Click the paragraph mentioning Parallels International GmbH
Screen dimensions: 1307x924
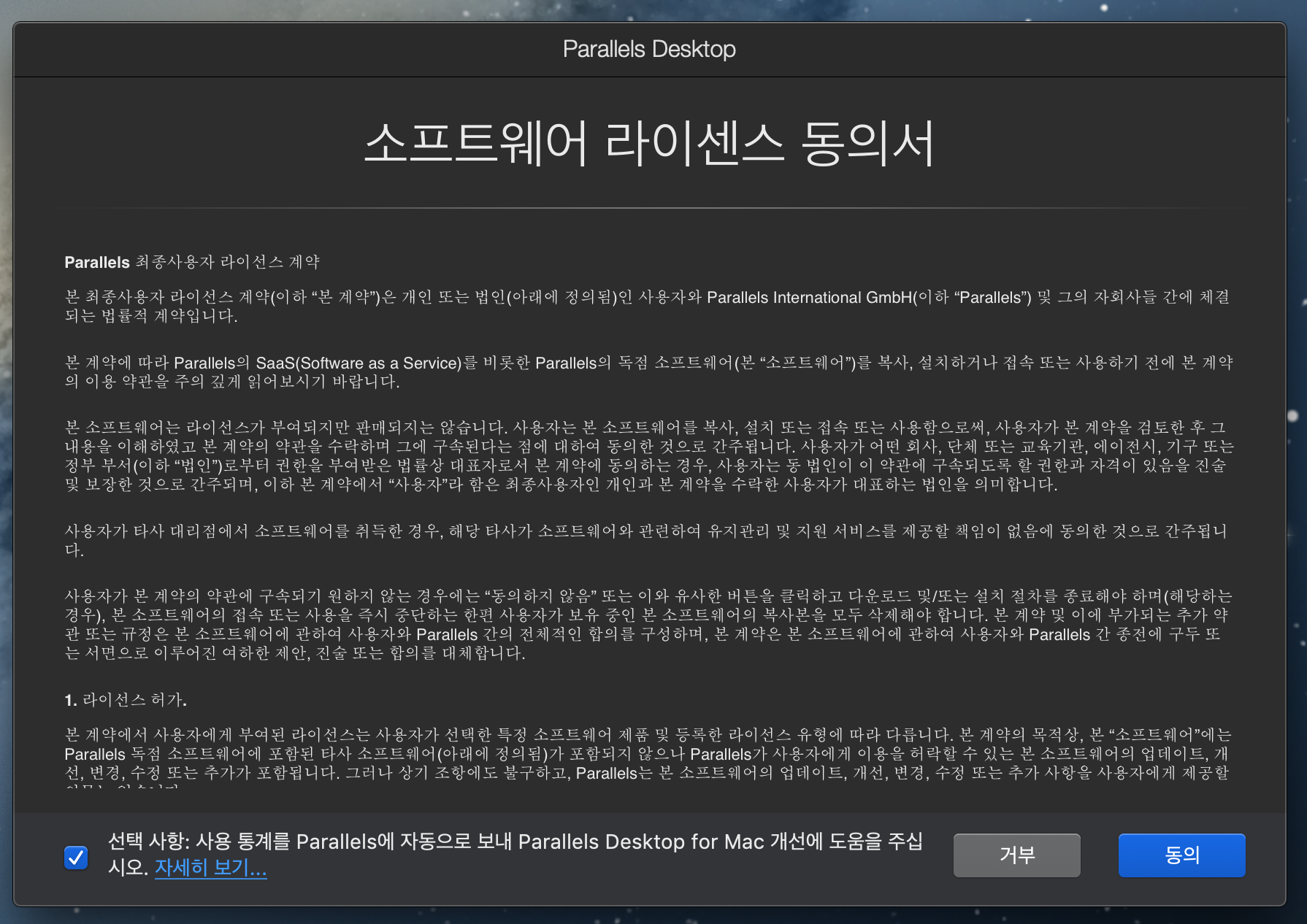648,307
